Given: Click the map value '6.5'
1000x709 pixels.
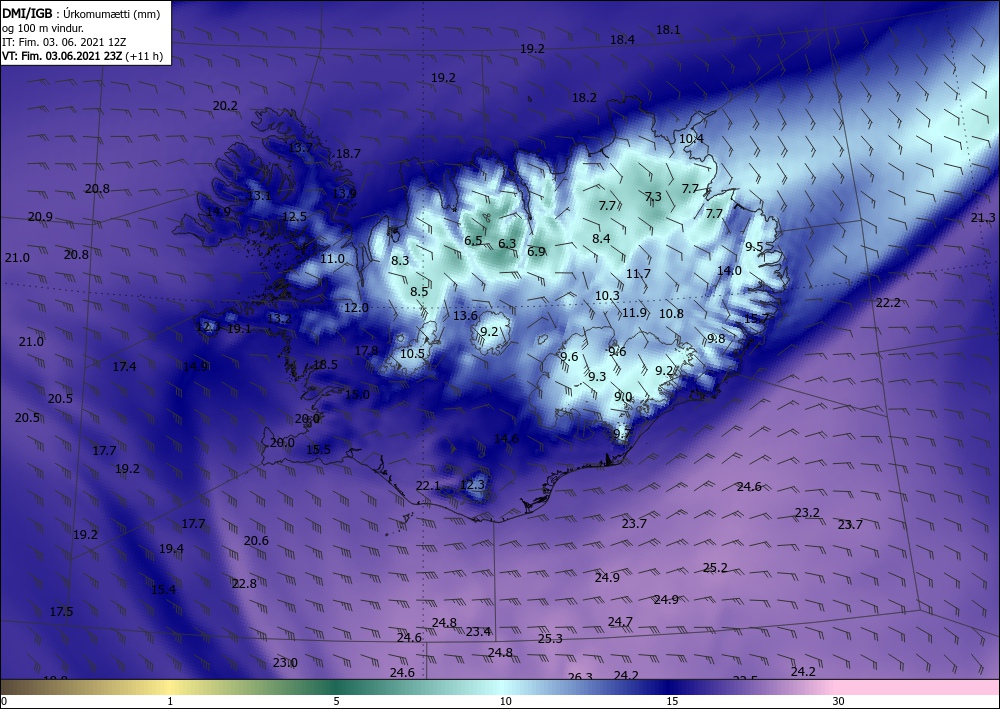Looking at the screenshot, I should pyautogui.click(x=473, y=241).
